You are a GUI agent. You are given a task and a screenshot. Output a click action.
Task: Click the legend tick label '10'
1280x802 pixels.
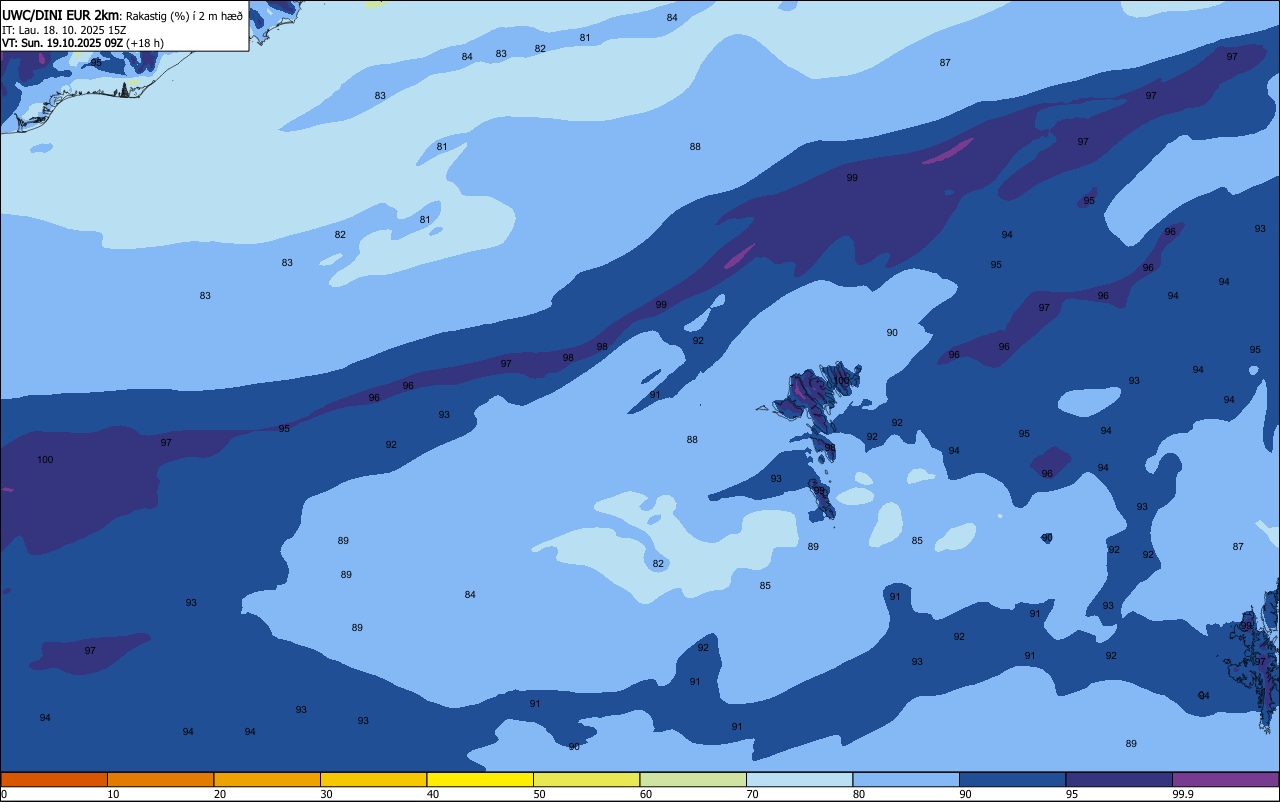(114, 794)
